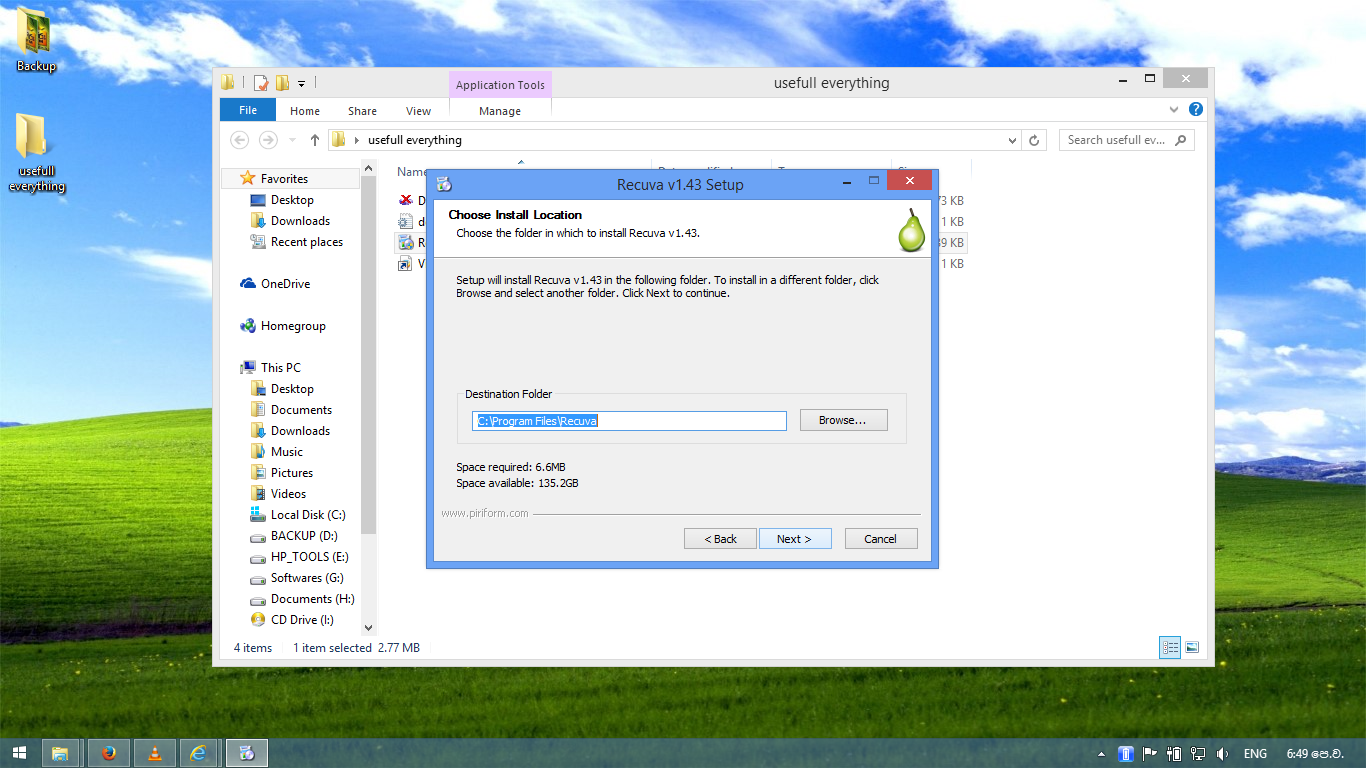Switch Explorer to large icons view
The width and height of the screenshot is (1366, 768).
pyautogui.click(x=1192, y=648)
